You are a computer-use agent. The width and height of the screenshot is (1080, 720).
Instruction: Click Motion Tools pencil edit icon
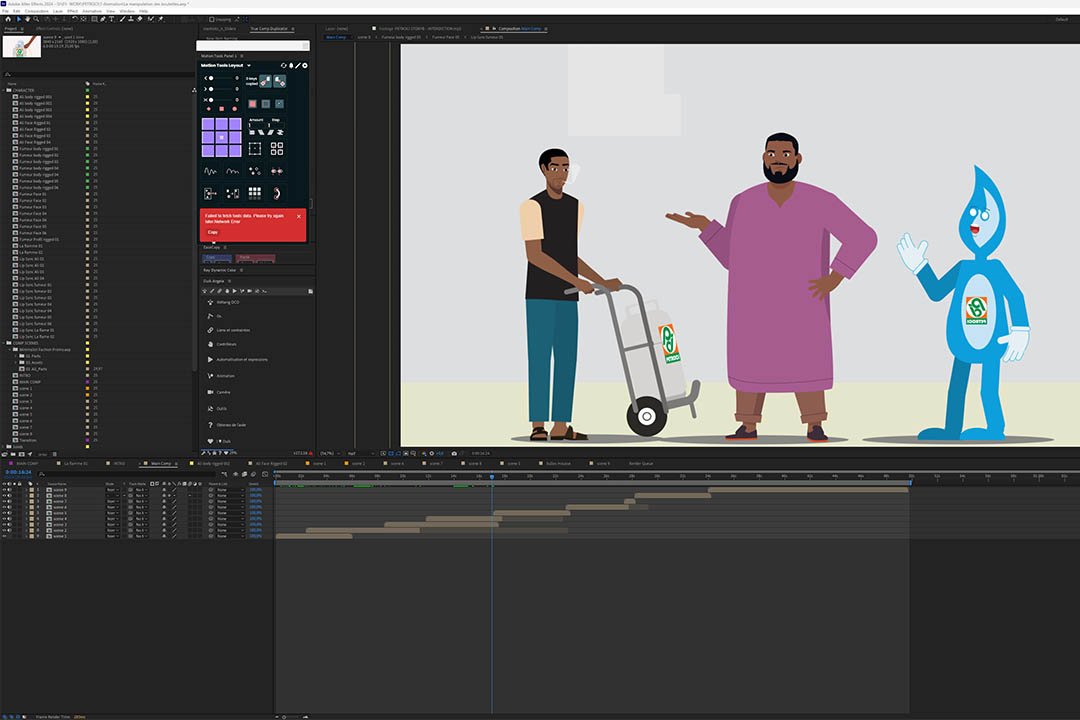click(x=298, y=65)
